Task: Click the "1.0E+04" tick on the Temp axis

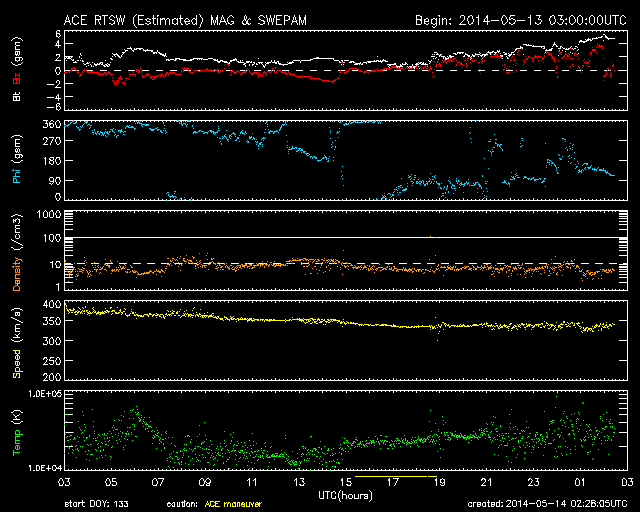Action: [44, 468]
